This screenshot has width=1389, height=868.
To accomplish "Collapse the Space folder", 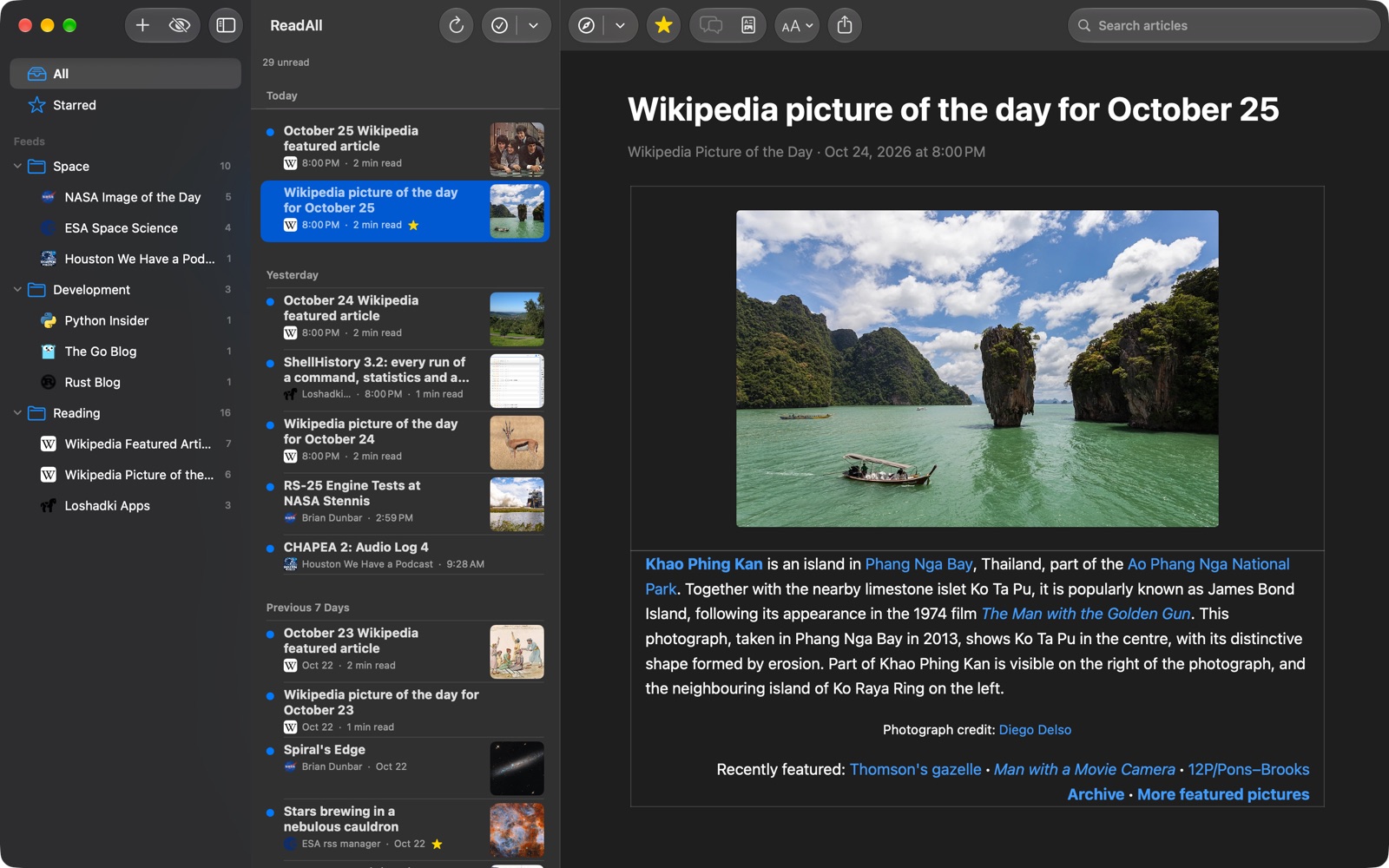I will tap(17, 166).
